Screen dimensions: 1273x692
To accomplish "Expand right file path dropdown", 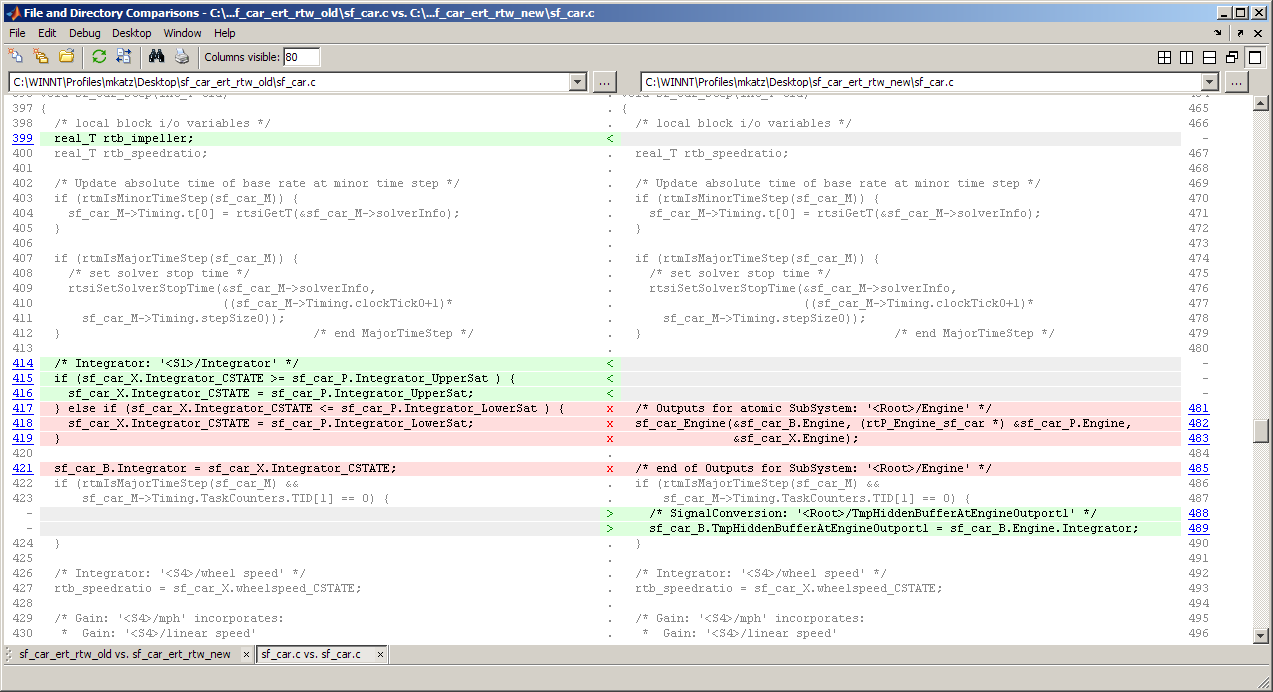I will coord(1210,82).
